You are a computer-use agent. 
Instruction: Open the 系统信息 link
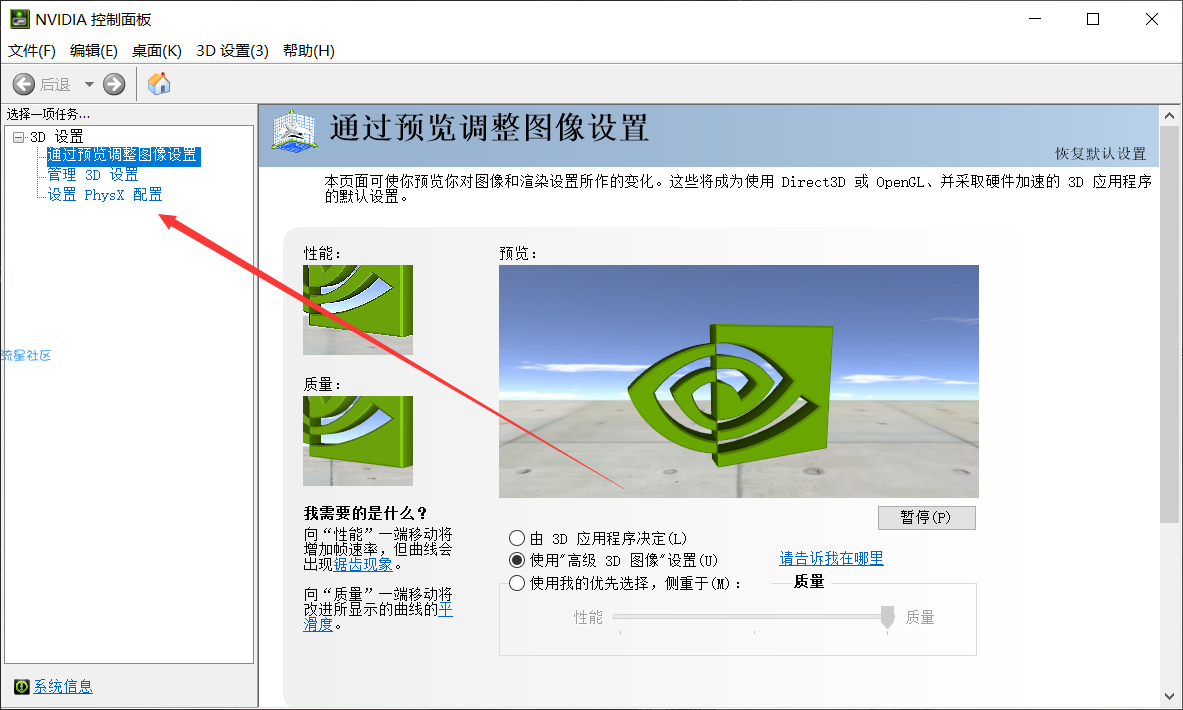click(63, 687)
